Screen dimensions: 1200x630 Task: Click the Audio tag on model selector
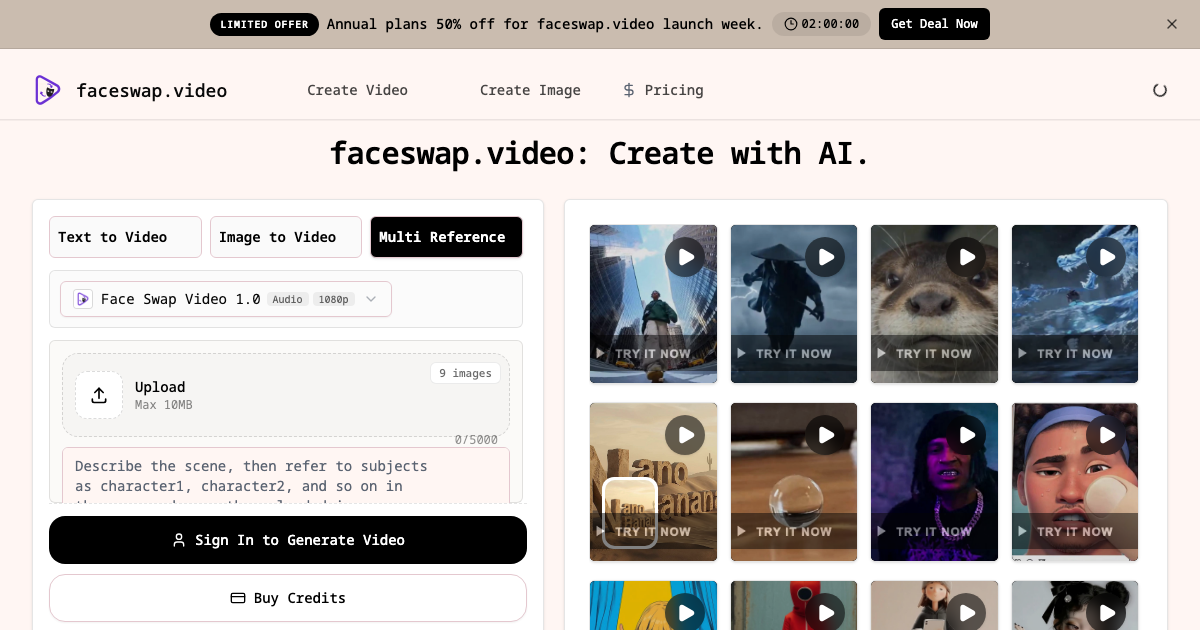pyautogui.click(x=288, y=299)
